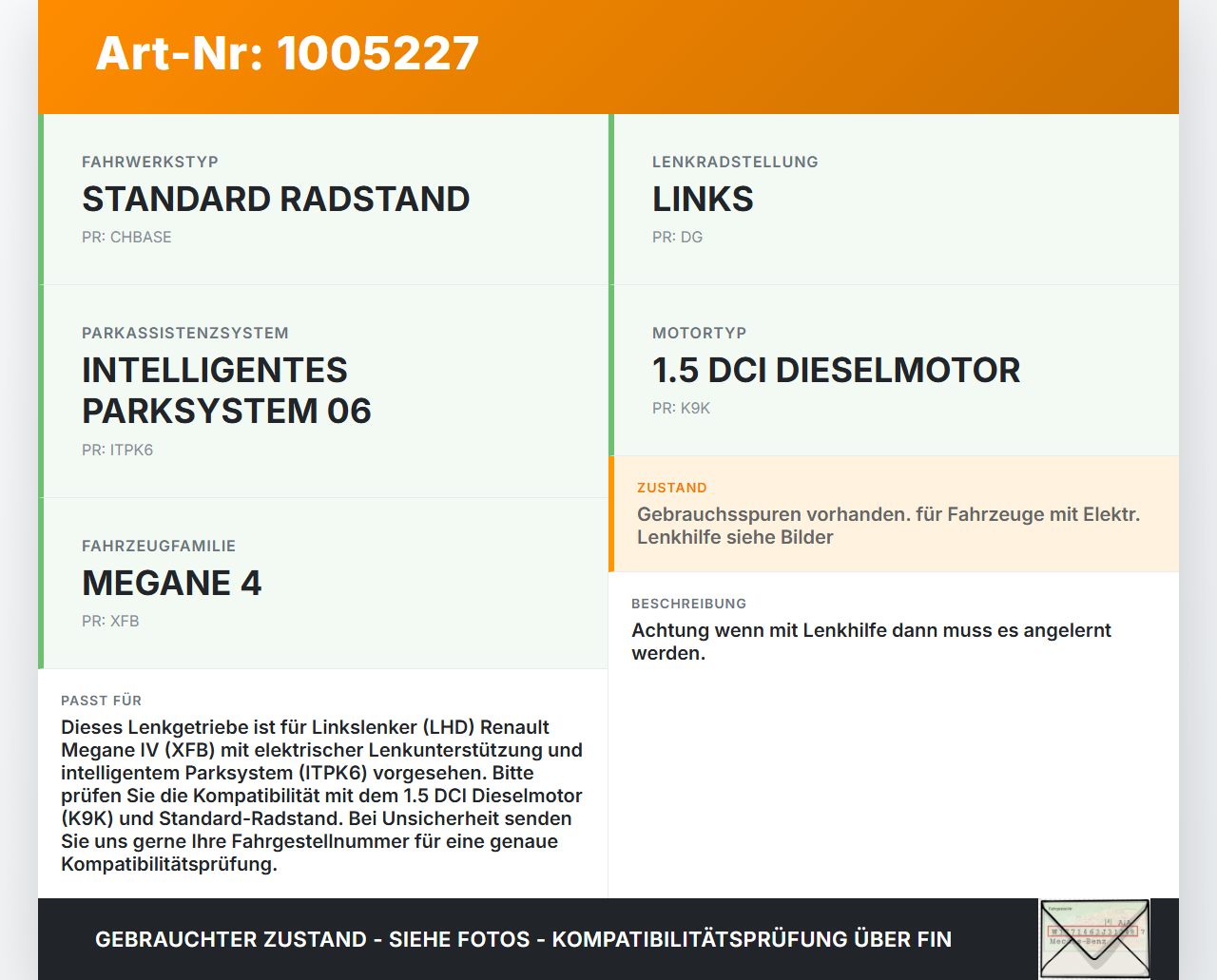Click the 'BESCHREIBUNG' label

(x=688, y=604)
